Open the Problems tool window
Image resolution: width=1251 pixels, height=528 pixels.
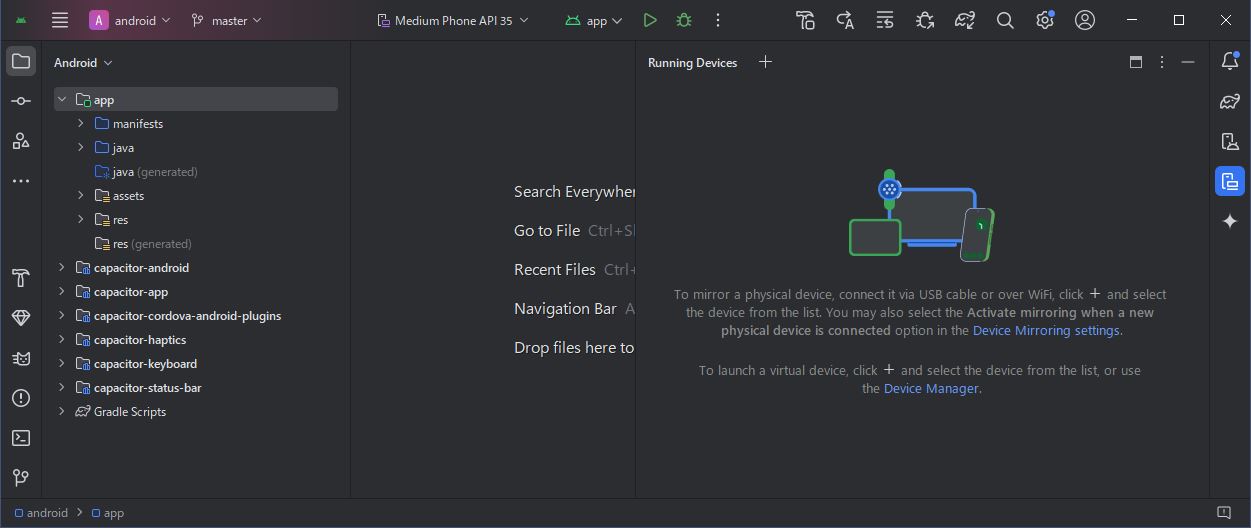point(21,398)
